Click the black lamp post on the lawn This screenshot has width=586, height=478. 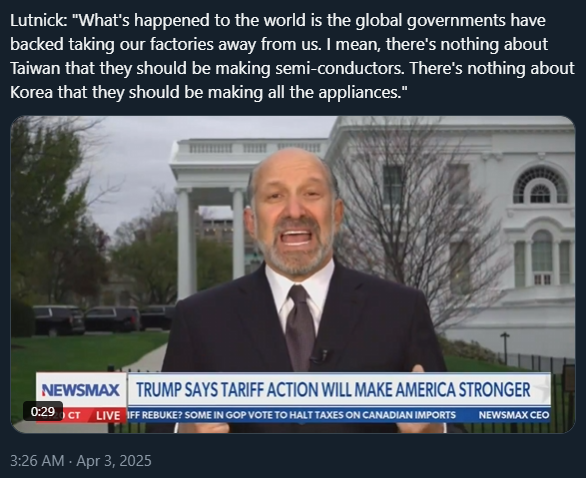coord(505,348)
